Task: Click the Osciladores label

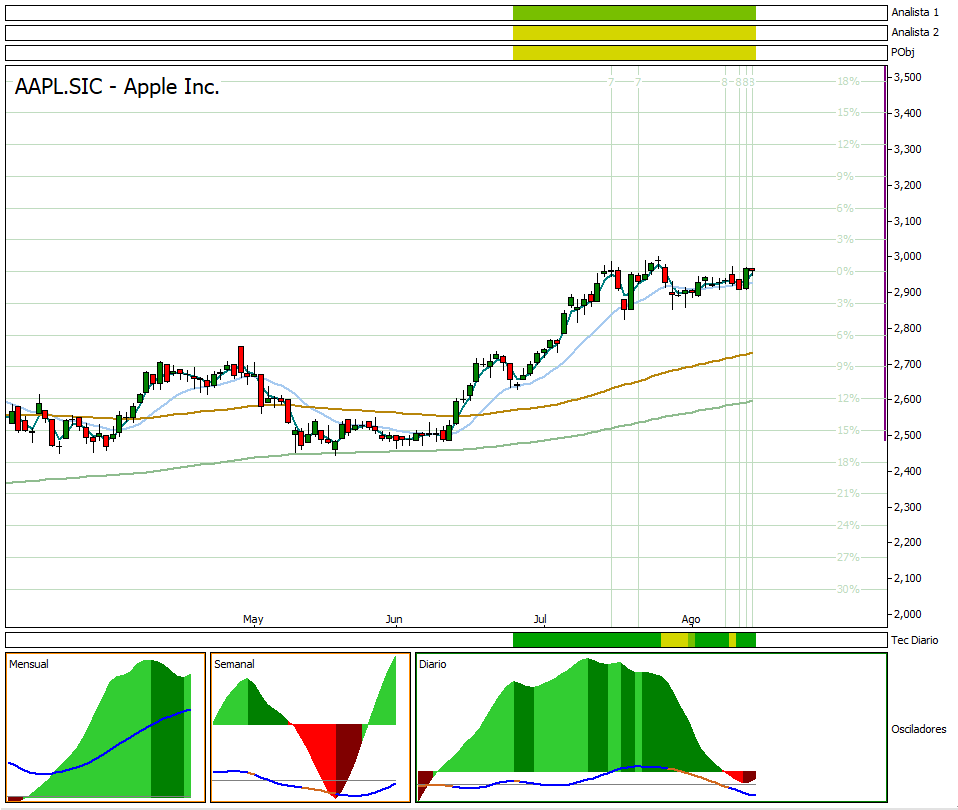Action: point(918,729)
